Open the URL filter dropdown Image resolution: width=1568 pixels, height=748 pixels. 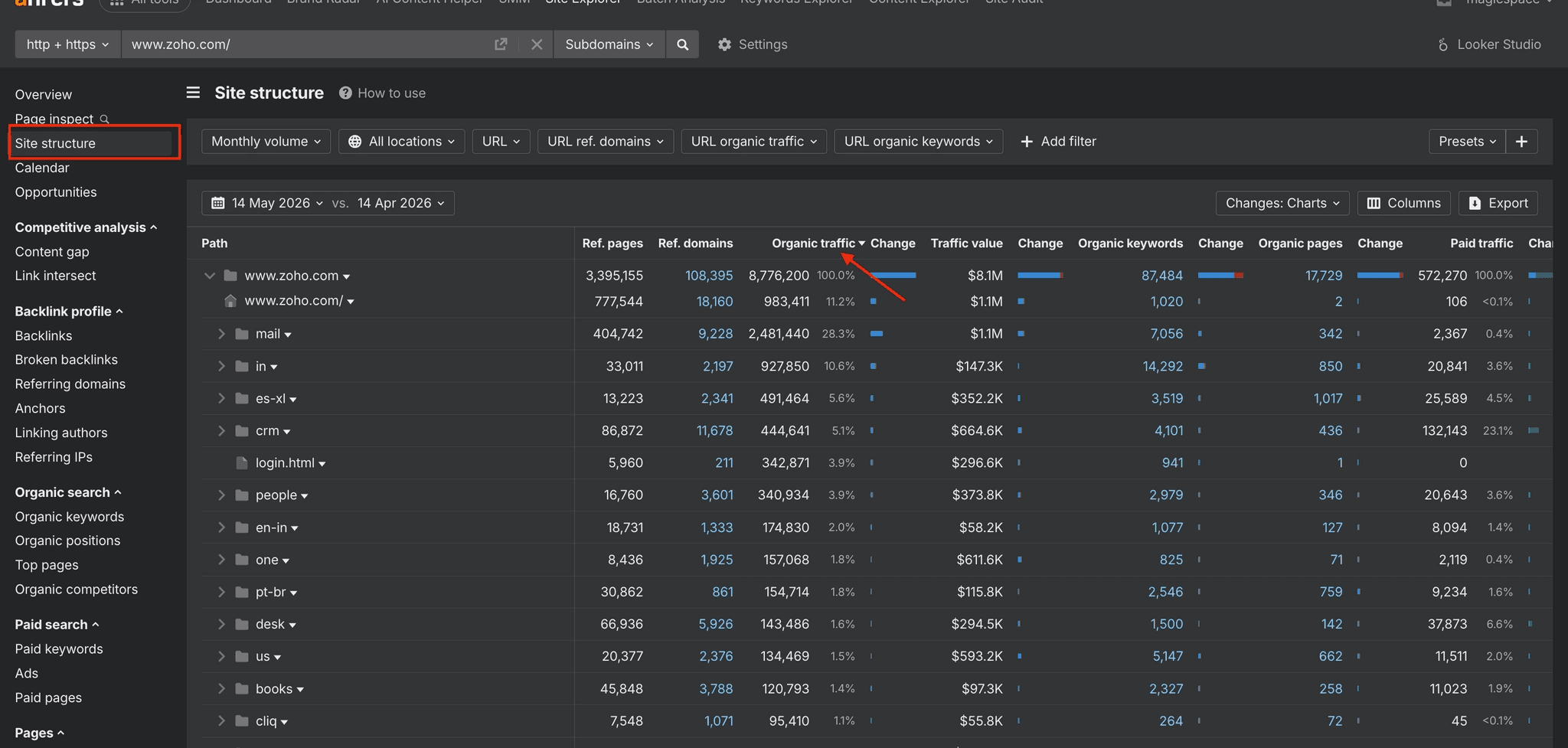tap(501, 142)
